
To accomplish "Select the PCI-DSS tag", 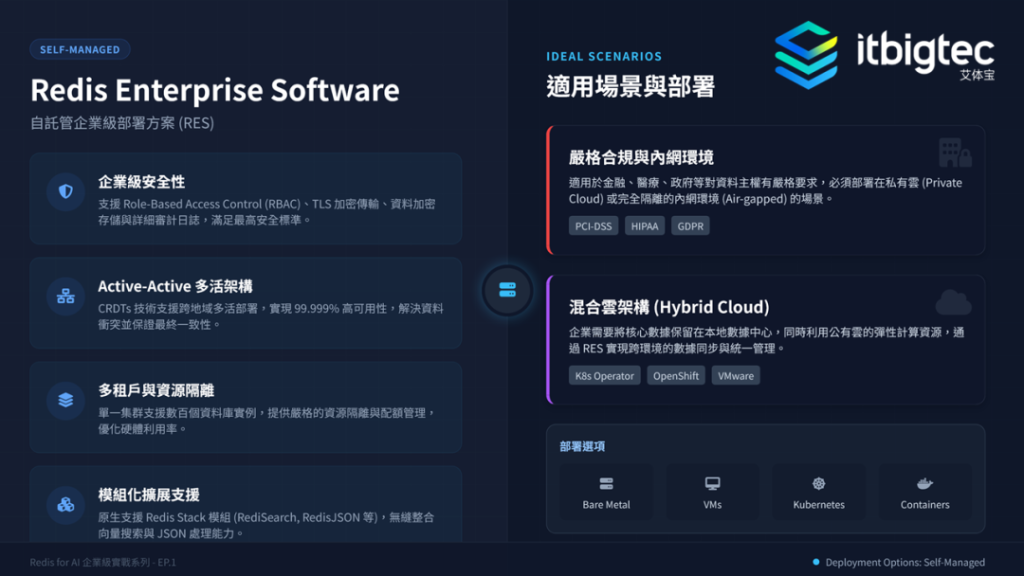I will [x=594, y=226].
